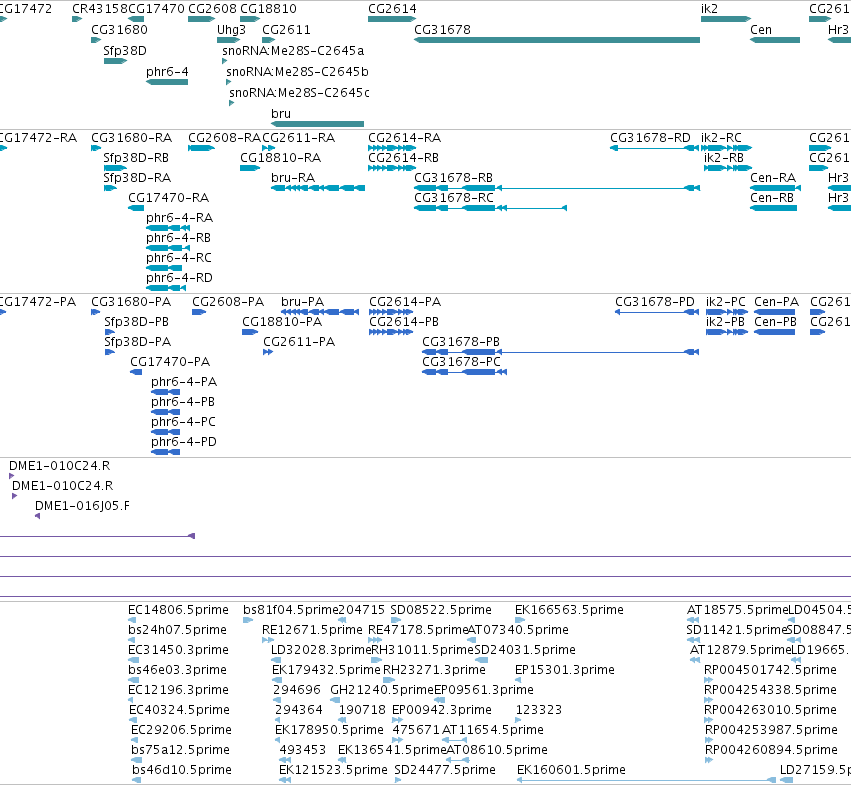Select protein CG2614-PA
Image resolution: width=851 pixels, height=785 pixels.
(x=391, y=312)
